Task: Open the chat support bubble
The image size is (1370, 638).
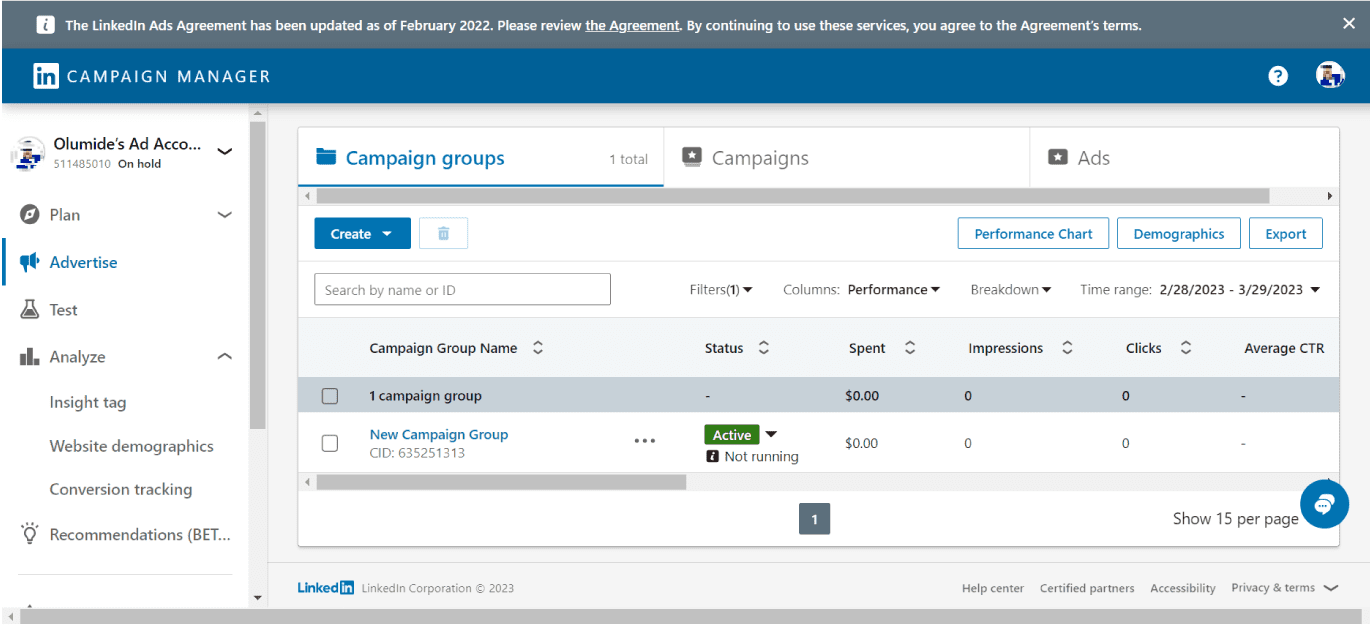Action: click(1324, 504)
